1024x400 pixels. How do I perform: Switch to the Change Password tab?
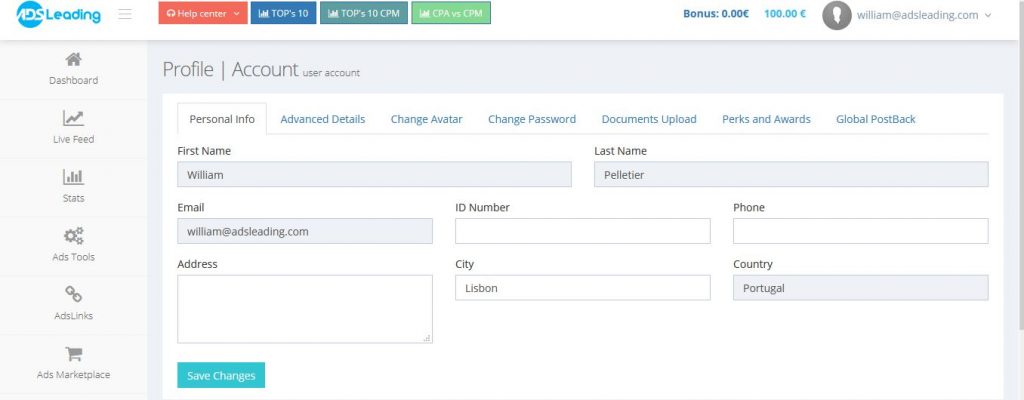(x=532, y=119)
